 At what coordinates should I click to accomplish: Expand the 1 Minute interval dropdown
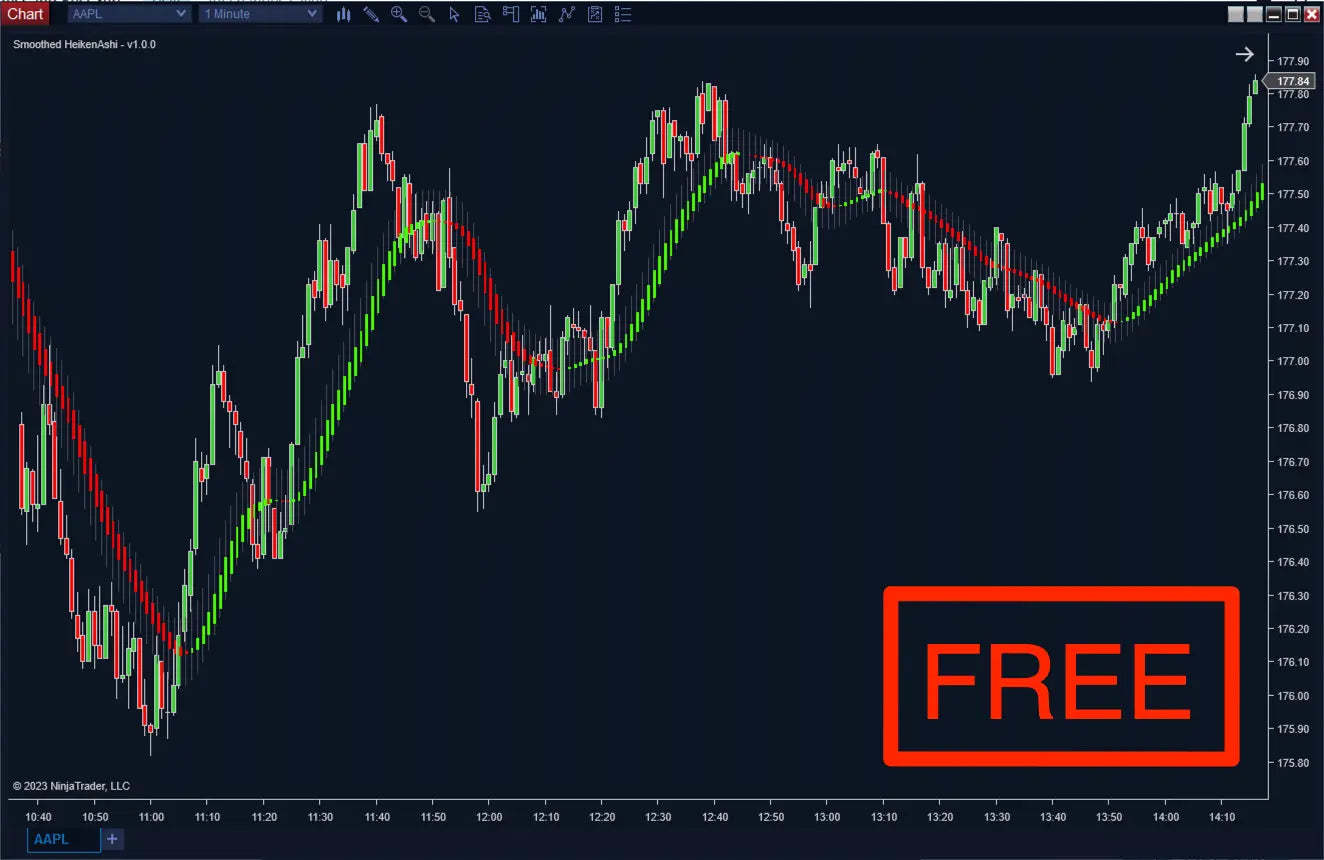(x=260, y=14)
